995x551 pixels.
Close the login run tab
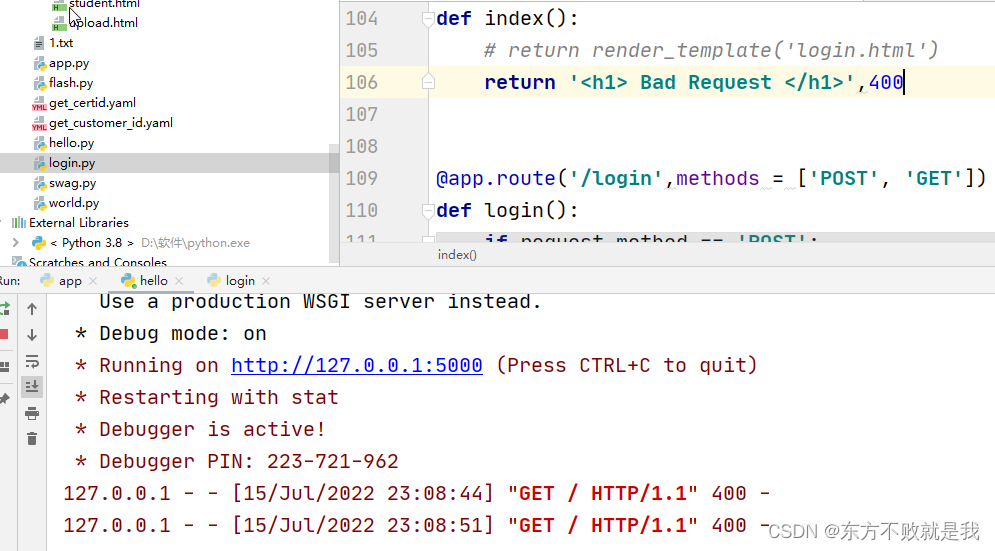coord(266,281)
